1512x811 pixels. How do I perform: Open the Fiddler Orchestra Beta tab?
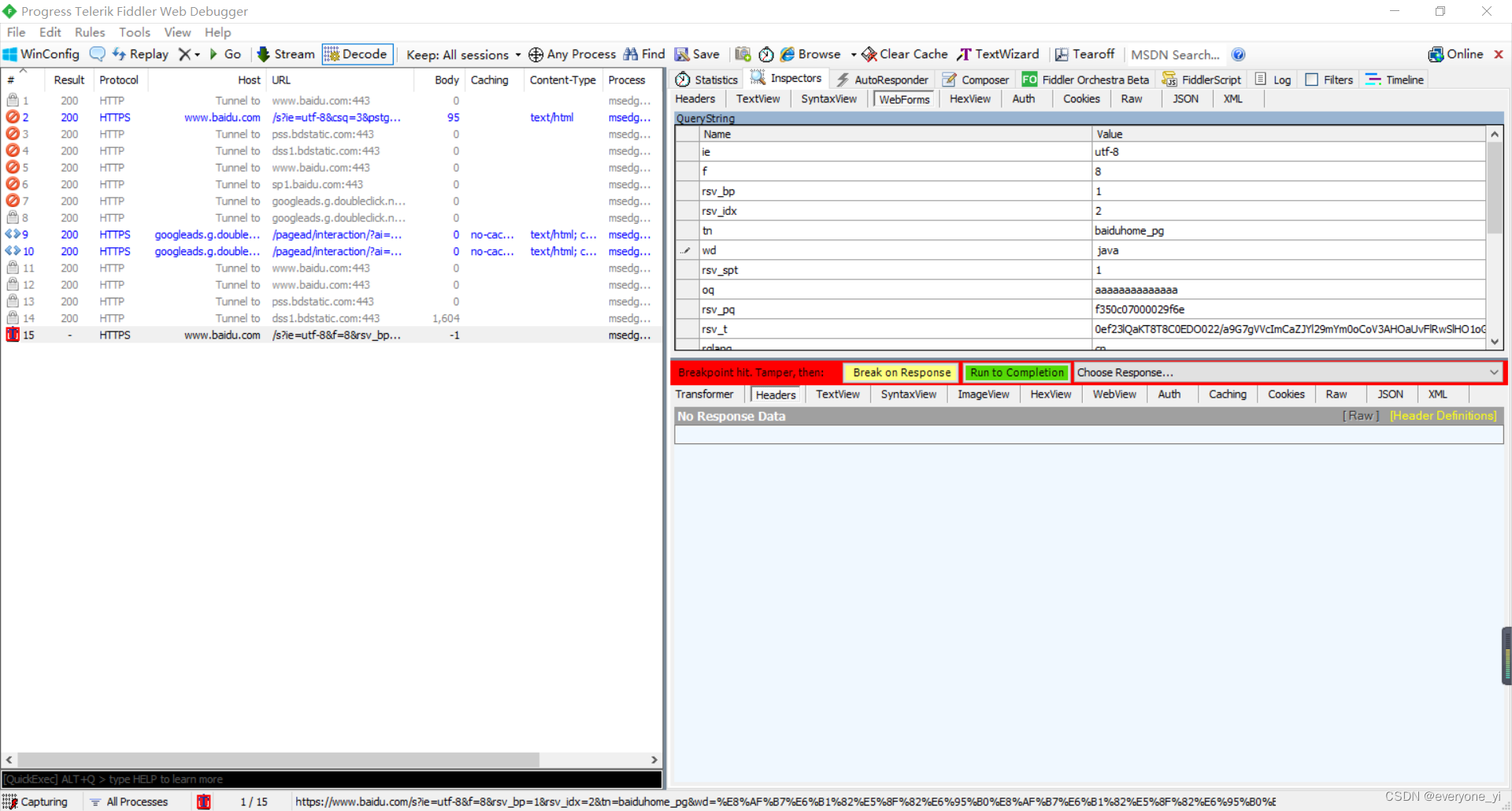click(1085, 80)
